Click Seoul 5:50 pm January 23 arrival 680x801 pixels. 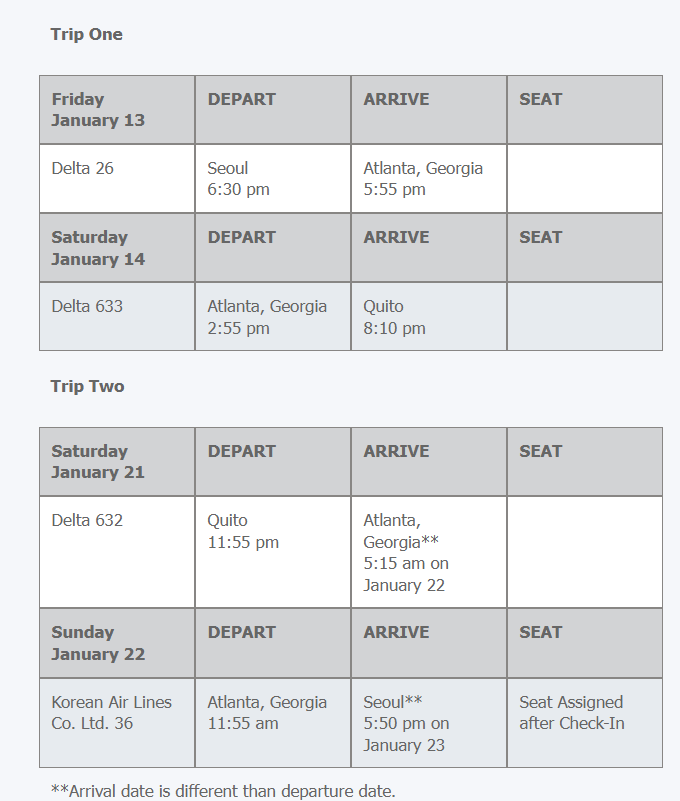click(406, 723)
